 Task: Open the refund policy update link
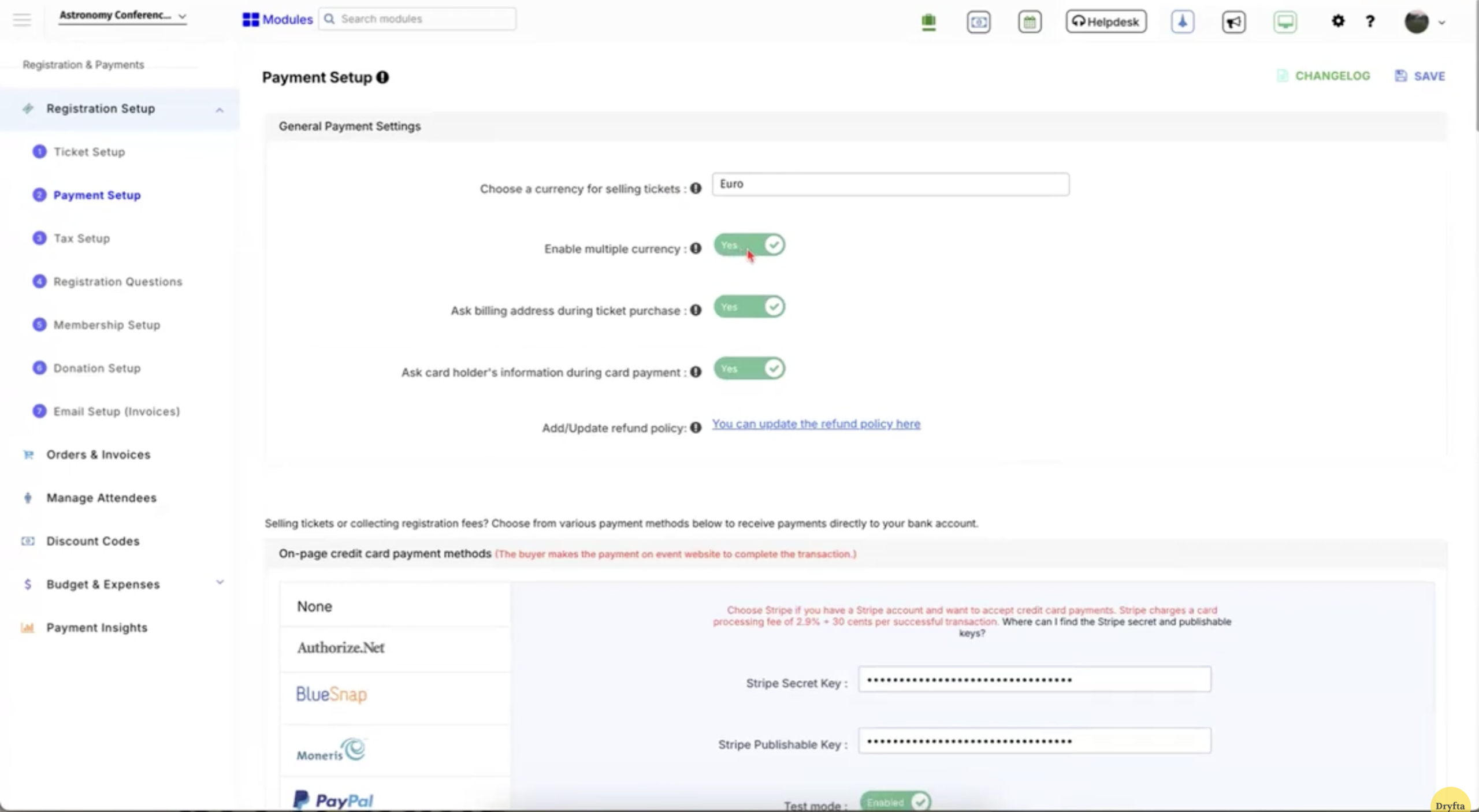(x=816, y=423)
